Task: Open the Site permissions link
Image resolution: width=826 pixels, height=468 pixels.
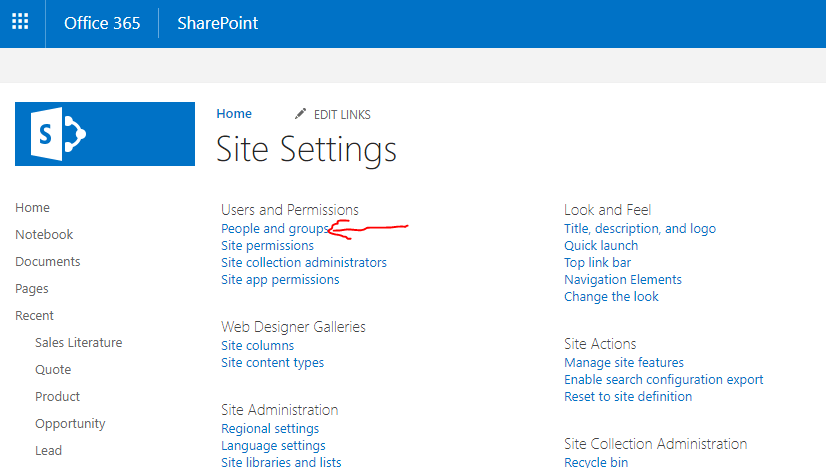Action: [x=267, y=246]
